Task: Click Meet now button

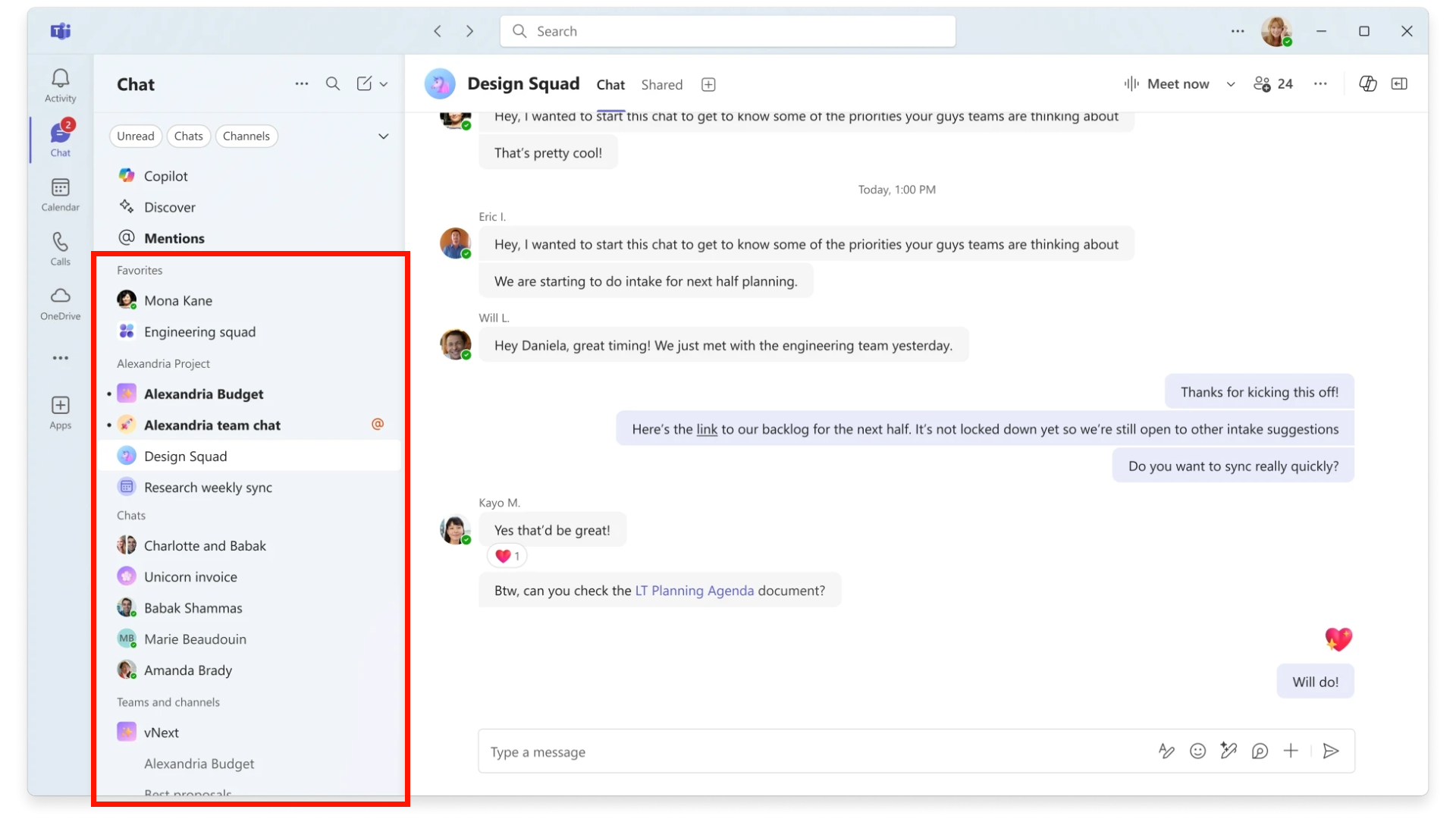Action: (x=1169, y=83)
